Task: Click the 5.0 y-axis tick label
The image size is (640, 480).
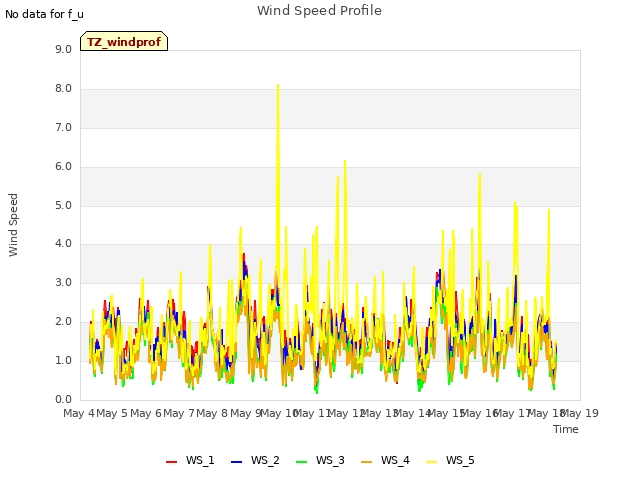Action: pos(63,205)
